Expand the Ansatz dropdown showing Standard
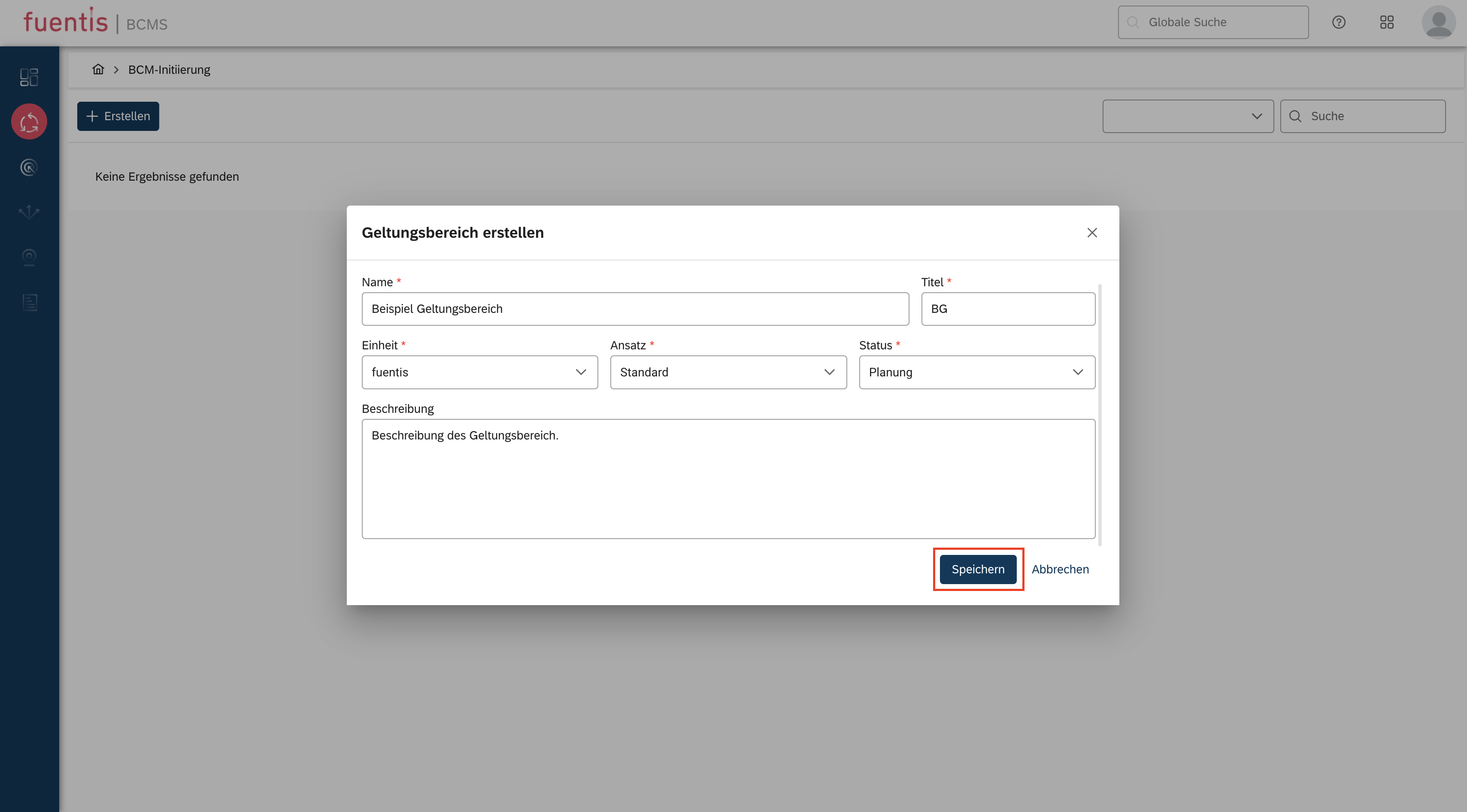 pos(728,373)
